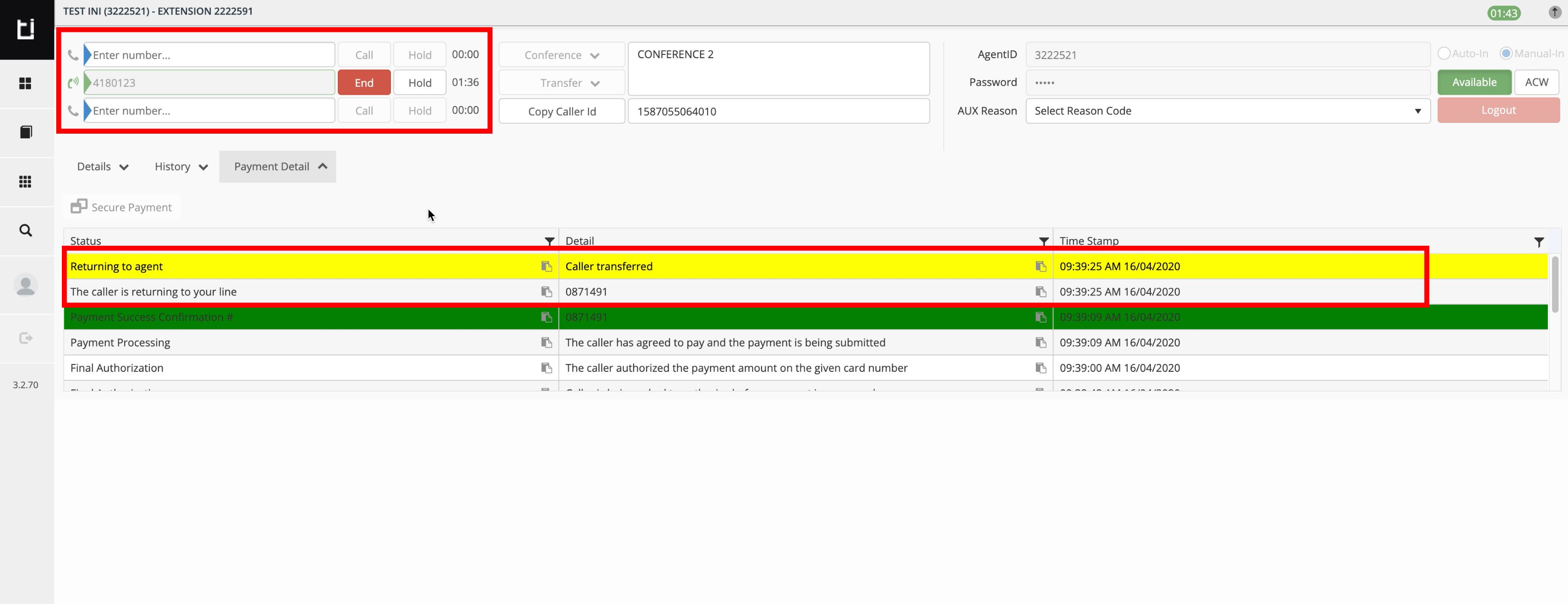The height and width of the screenshot is (604, 1568).
Task: Filter the Status column
Action: point(549,242)
